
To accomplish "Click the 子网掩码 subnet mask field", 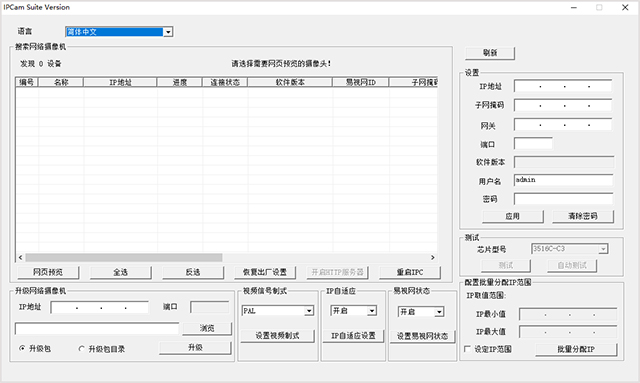I will [563, 105].
